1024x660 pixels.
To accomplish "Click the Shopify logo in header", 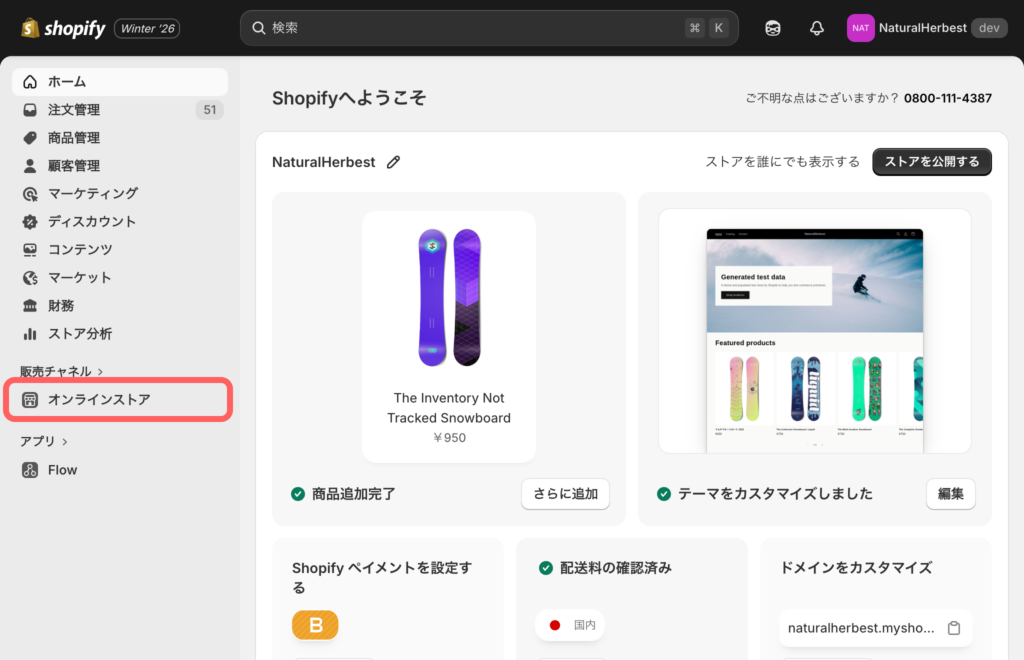I will point(63,28).
